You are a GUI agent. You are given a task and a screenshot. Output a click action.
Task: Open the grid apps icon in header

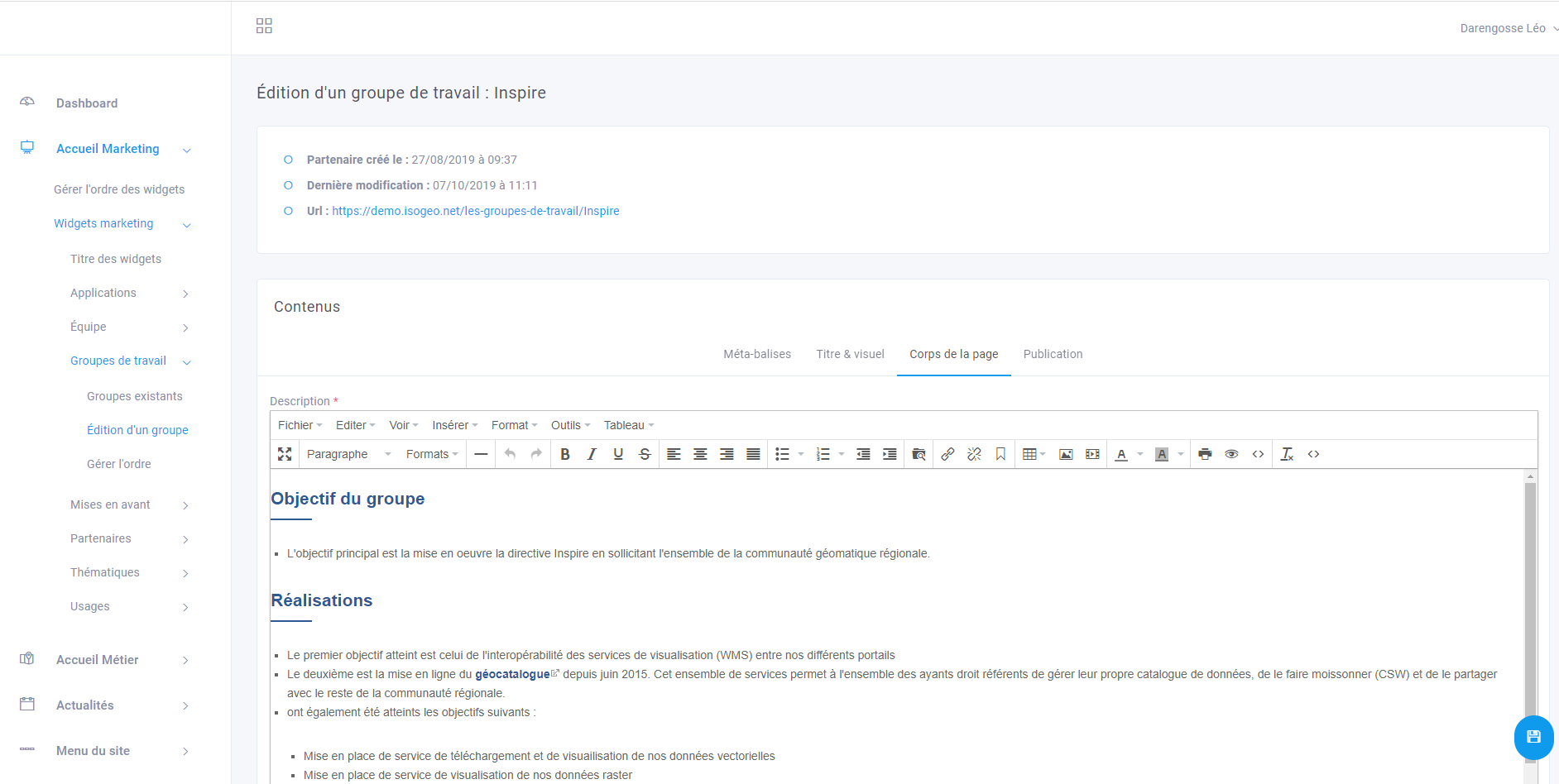pyautogui.click(x=264, y=26)
